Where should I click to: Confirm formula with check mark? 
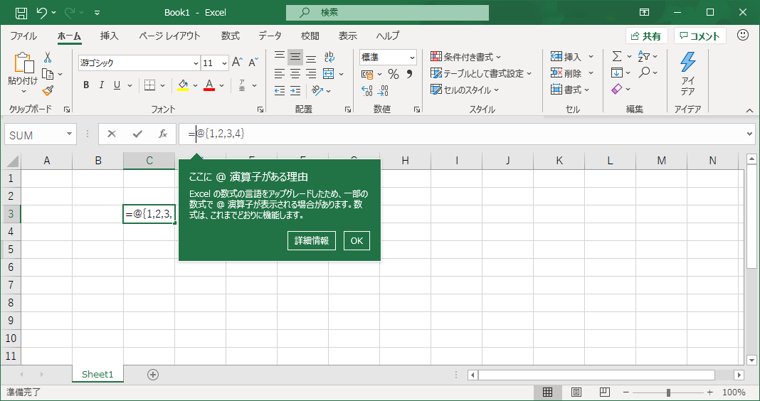pyautogui.click(x=137, y=134)
